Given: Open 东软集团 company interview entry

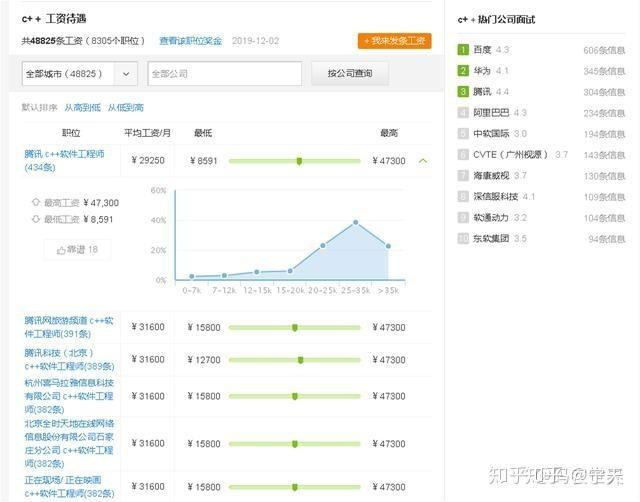Looking at the screenshot, I should point(491,238).
